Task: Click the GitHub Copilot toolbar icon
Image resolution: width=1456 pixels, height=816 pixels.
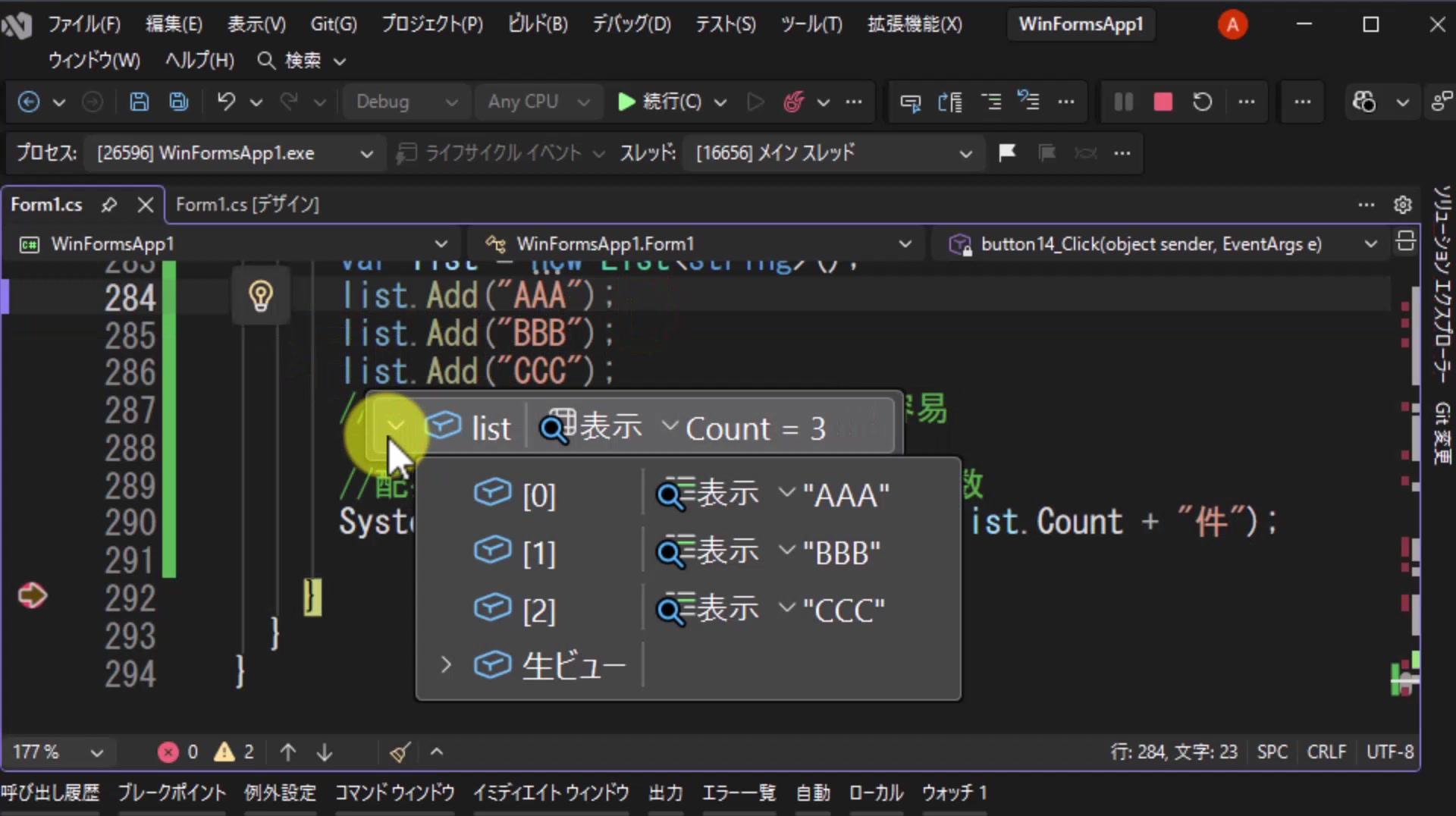Action: (x=1364, y=102)
